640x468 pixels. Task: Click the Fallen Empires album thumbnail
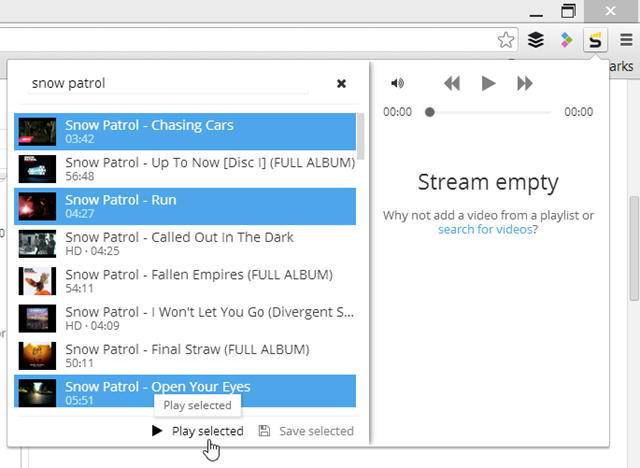point(37,281)
